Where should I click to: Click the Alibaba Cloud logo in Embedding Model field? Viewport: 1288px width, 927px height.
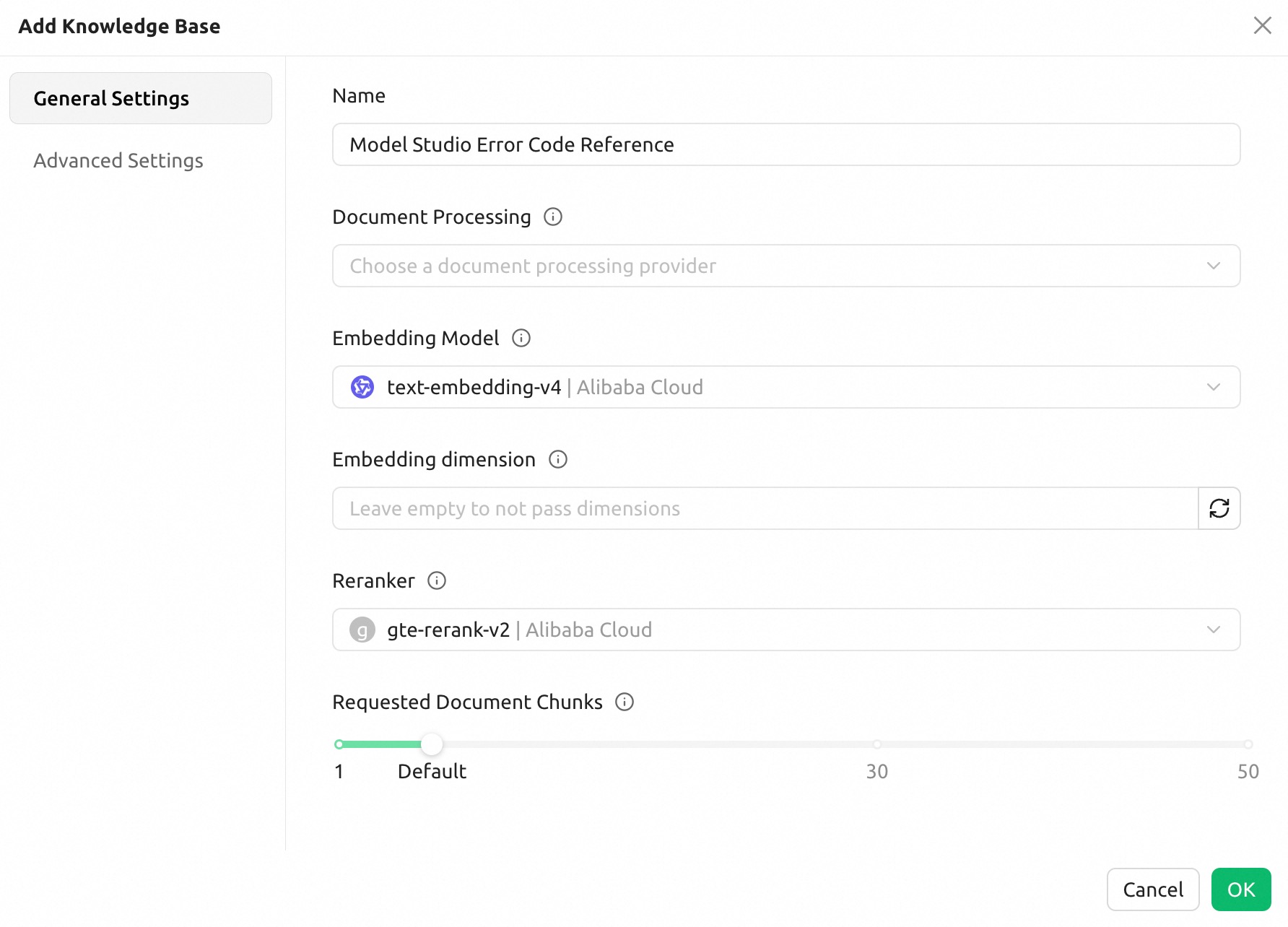click(x=362, y=387)
